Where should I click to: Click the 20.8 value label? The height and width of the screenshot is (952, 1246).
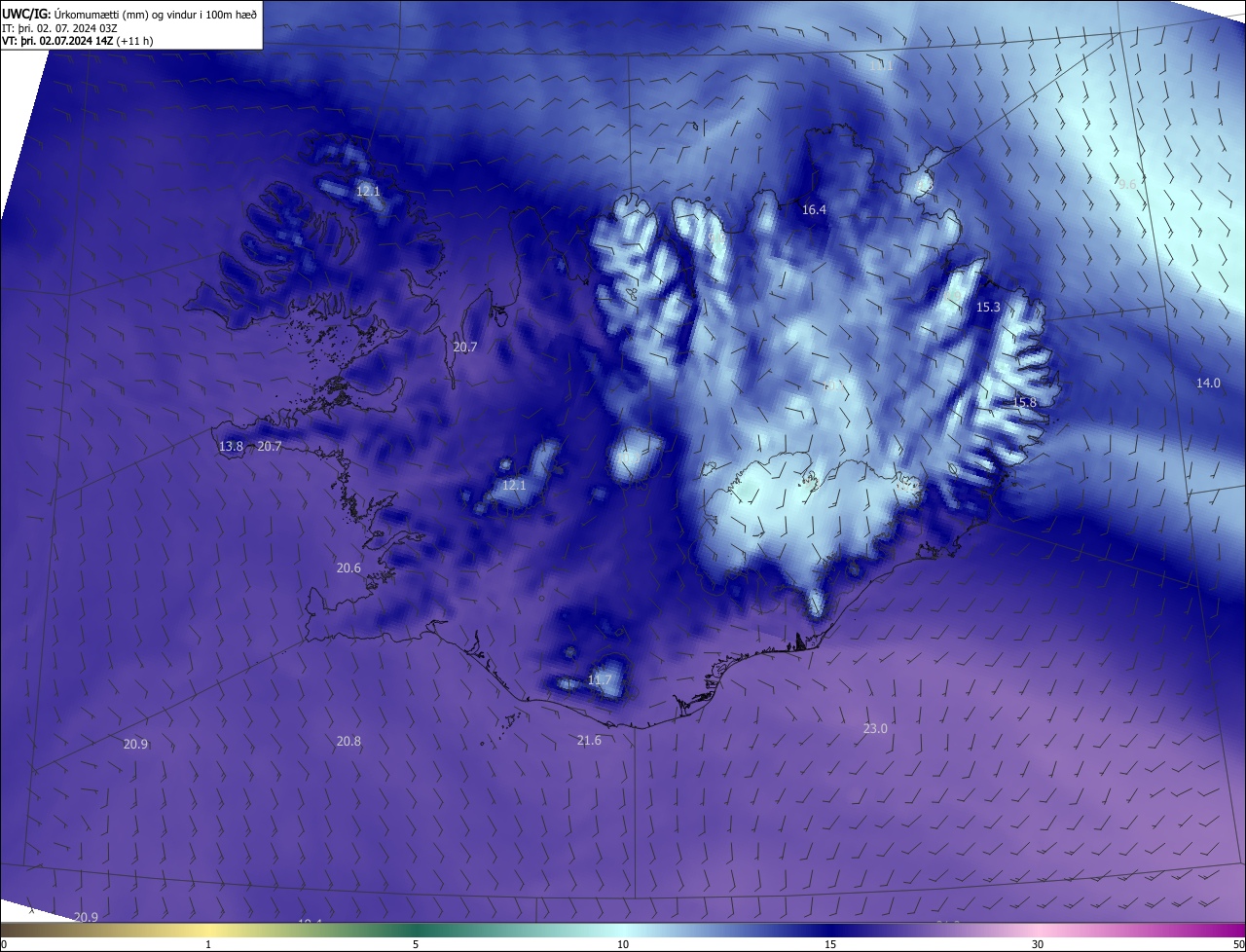[x=348, y=742]
